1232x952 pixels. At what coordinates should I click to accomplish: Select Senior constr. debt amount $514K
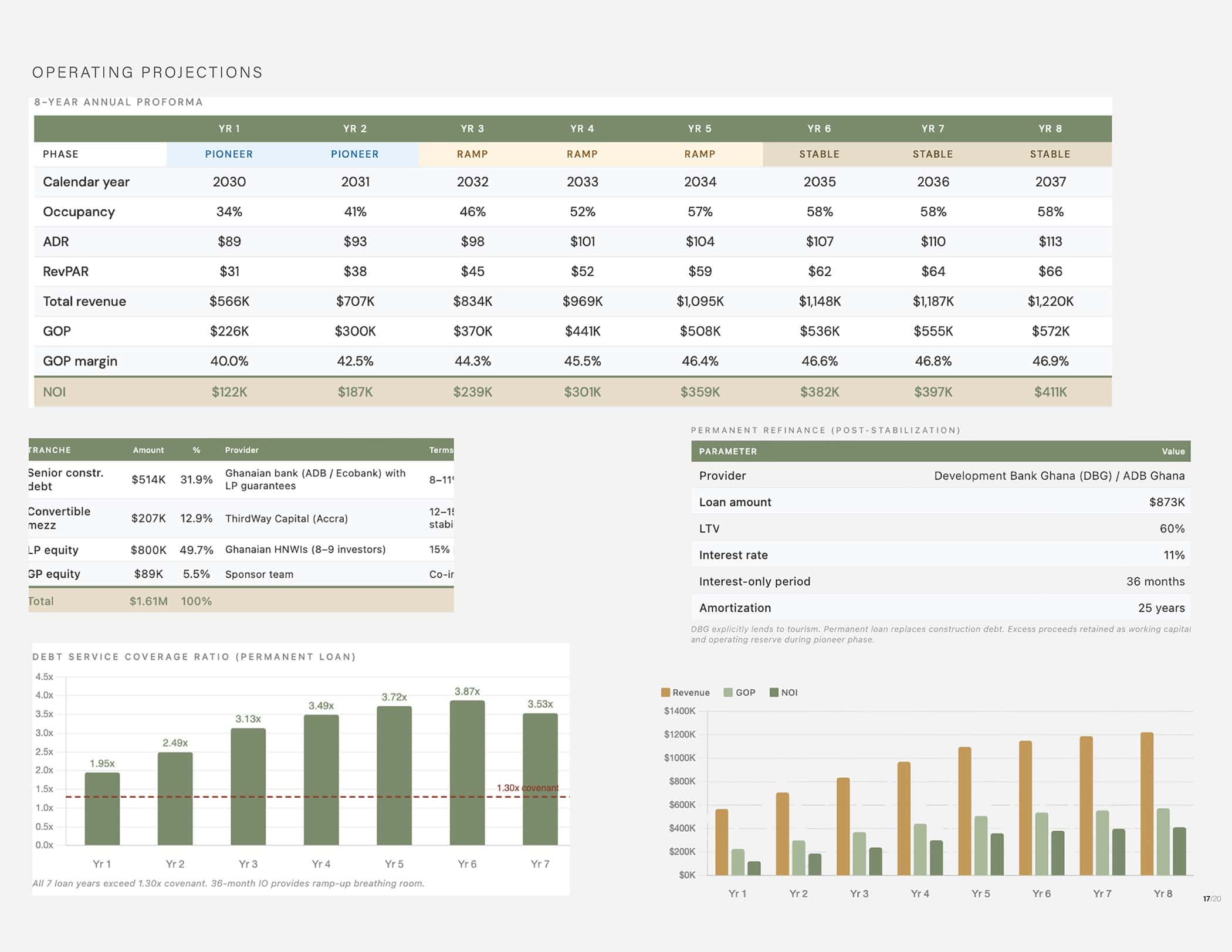pos(148,480)
